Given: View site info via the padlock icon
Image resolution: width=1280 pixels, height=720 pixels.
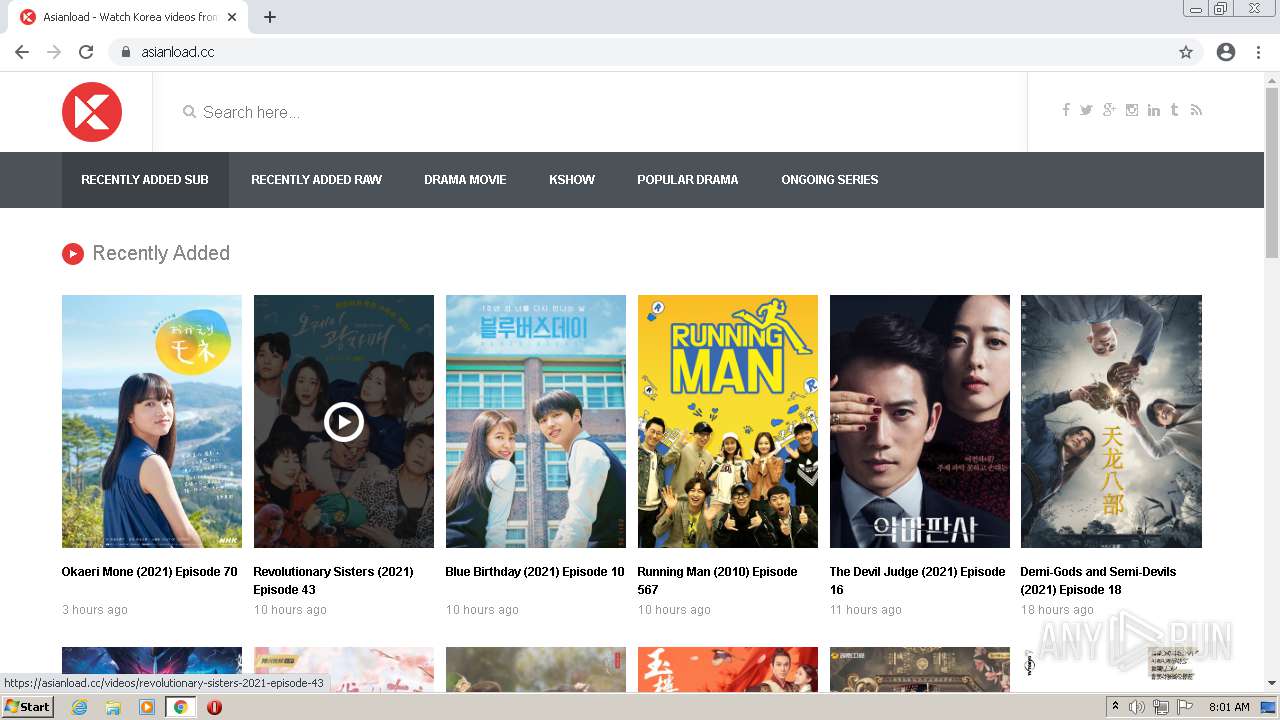Looking at the screenshot, I should [x=126, y=52].
